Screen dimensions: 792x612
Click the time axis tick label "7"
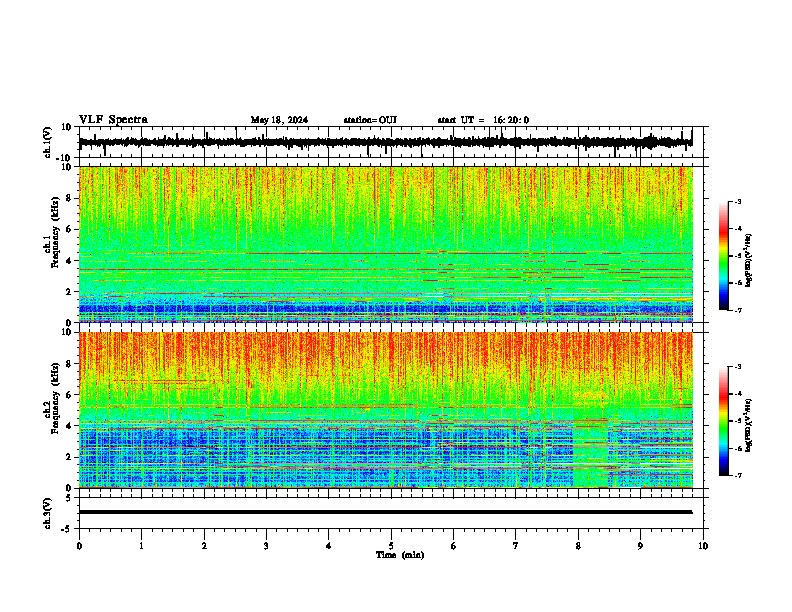click(x=516, y=546)
